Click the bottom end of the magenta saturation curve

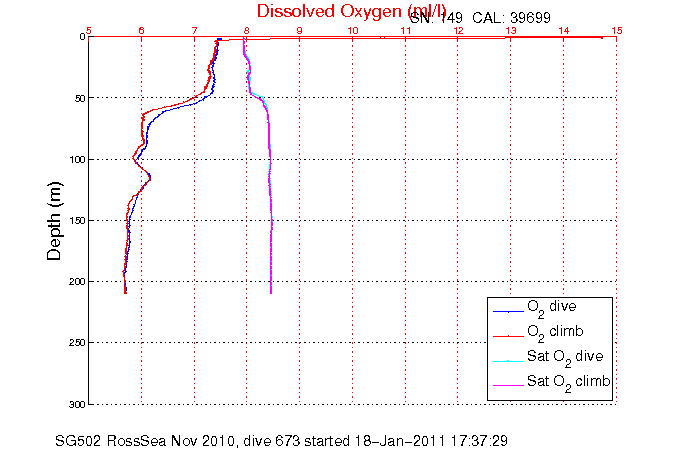coord(271,293)
